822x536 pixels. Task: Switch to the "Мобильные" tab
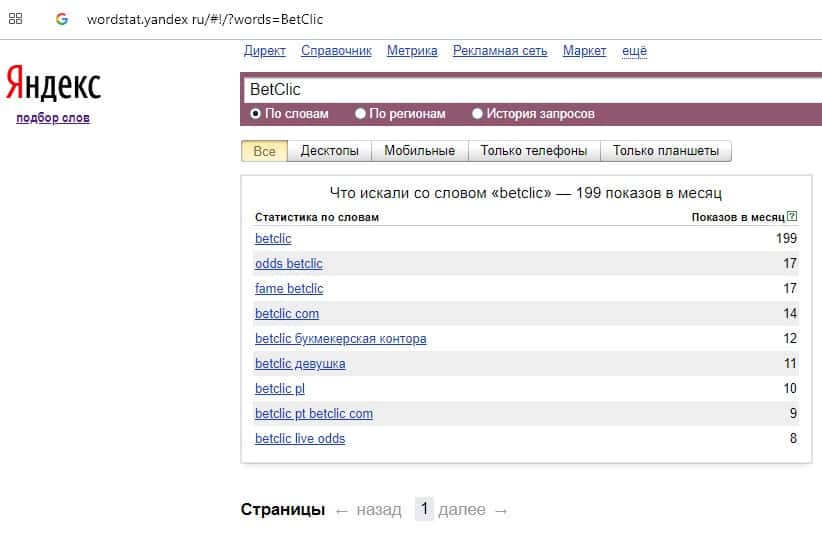pos(419,151)
